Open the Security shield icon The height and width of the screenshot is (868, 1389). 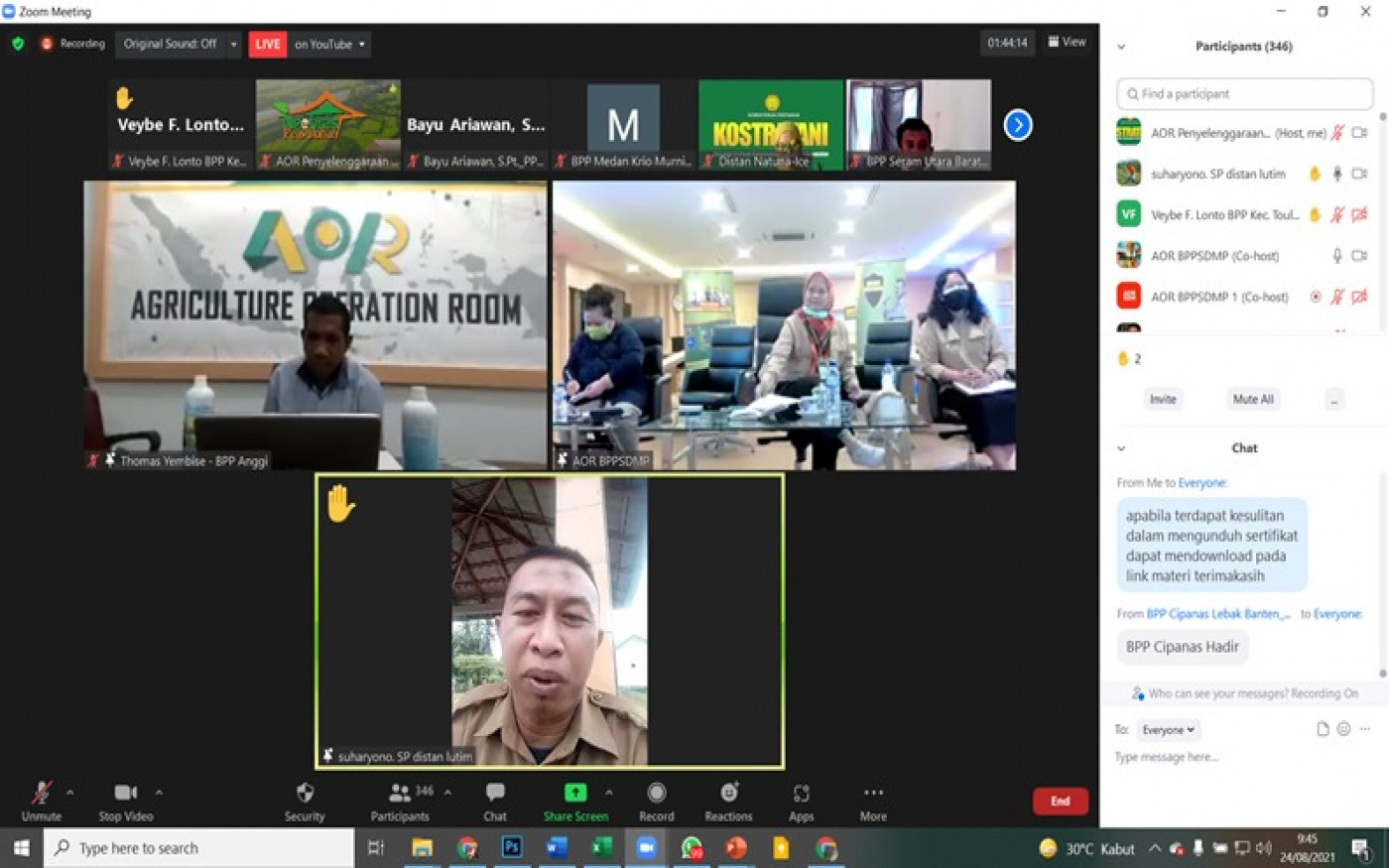pyautogui.click(x=305, y=794)
